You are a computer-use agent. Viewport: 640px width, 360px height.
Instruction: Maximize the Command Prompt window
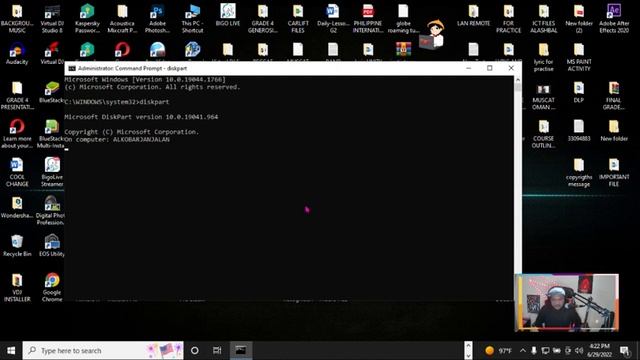tap(490, 68)
